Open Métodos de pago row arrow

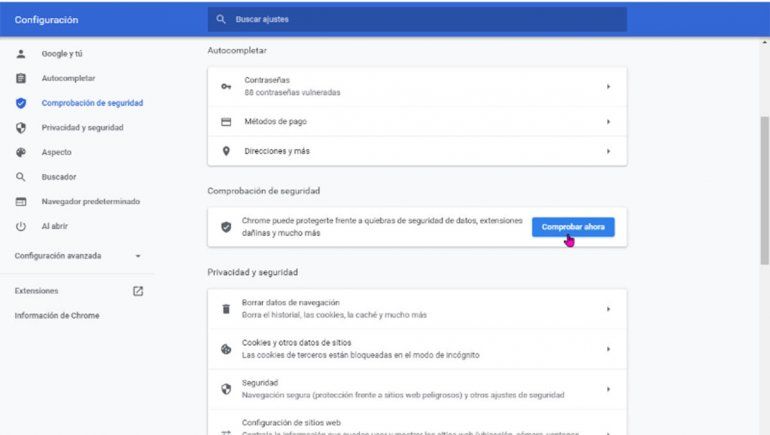[x=608, y=122]
